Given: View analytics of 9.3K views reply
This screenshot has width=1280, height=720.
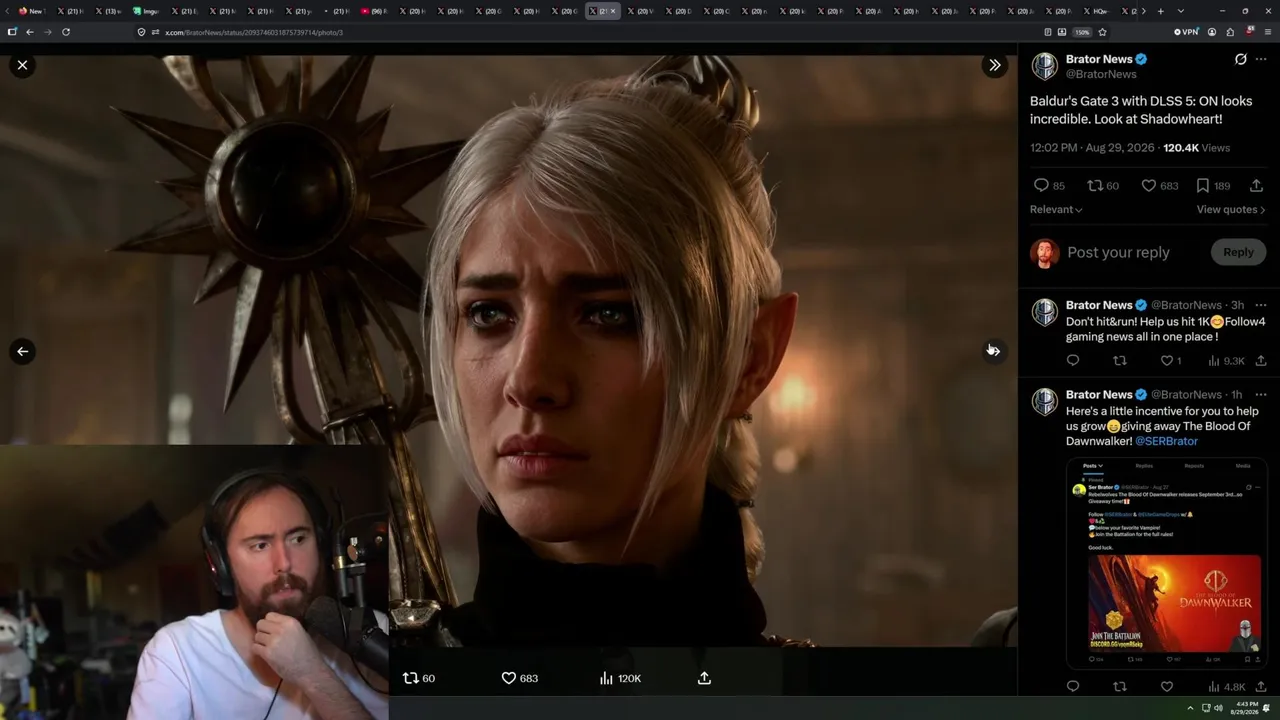Looking at the screenshot, I should [1226, 361].
